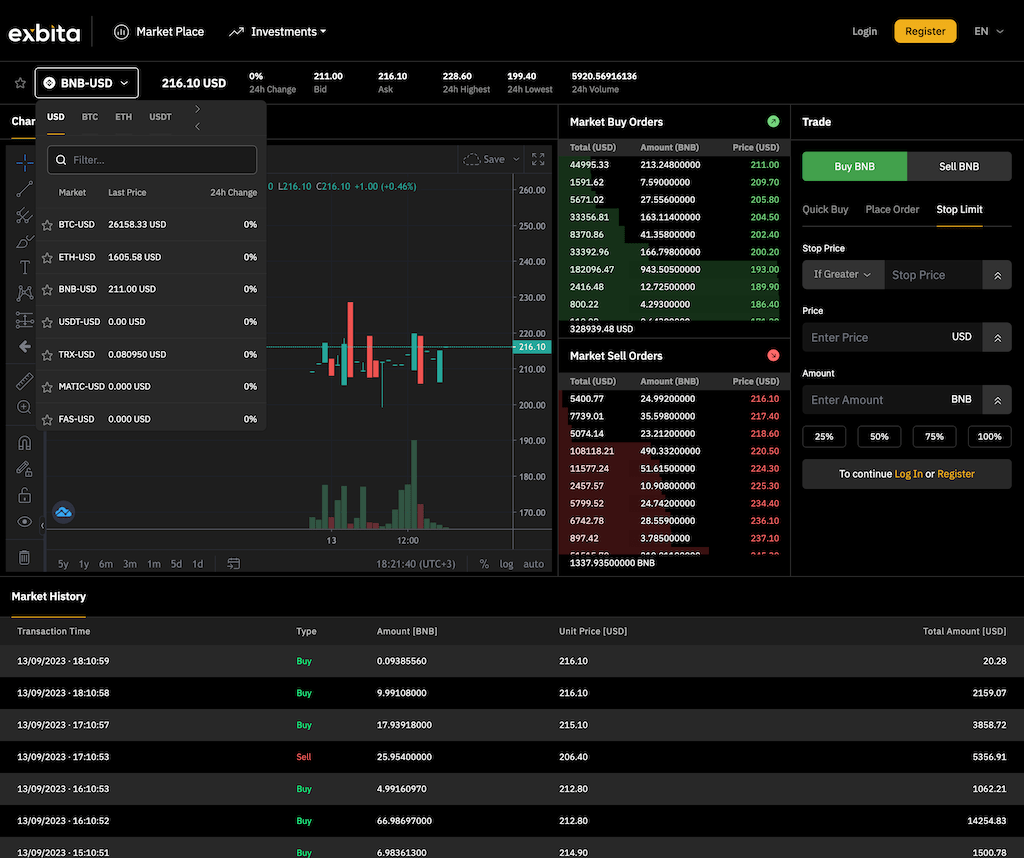The width and height of the screenshot is (1024, 858).
Task: Expand the Price field stepper arrows
Action: [x=997, y=338]
